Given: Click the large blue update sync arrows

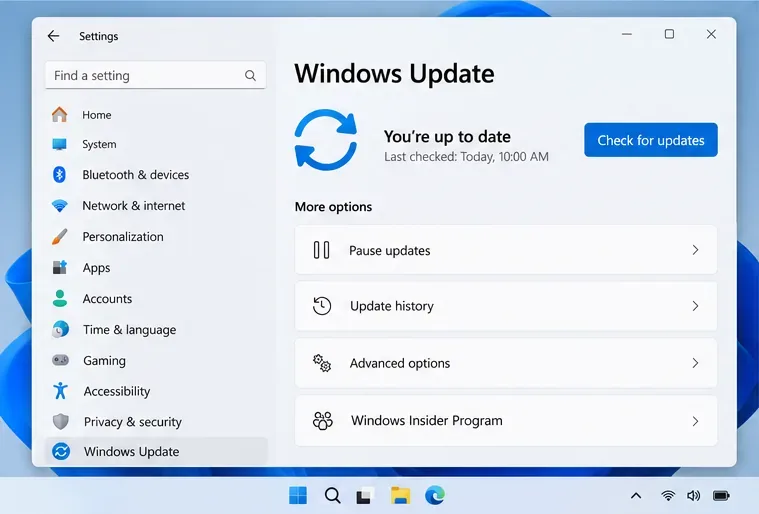Looking at the screenshot, I should point(326,140).
